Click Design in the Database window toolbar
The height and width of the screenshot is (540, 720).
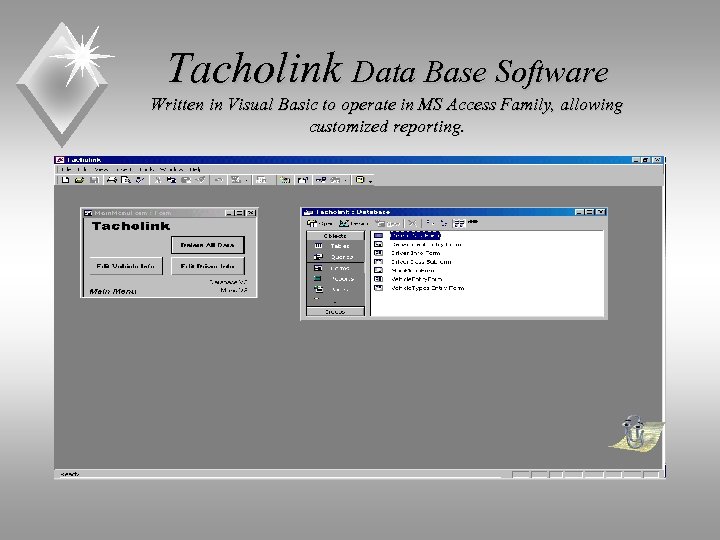coord(354,223)
